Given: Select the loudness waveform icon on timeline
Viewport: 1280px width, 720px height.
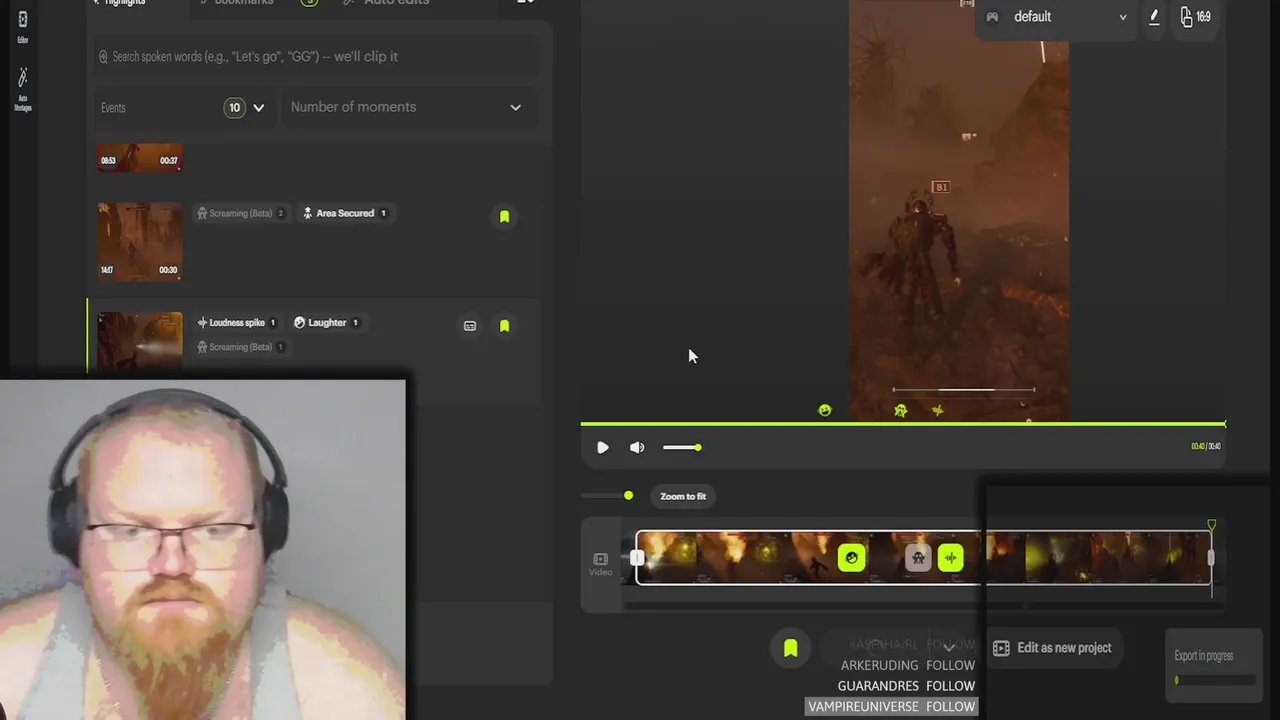Looking at the screenshot, I should 951,558.
